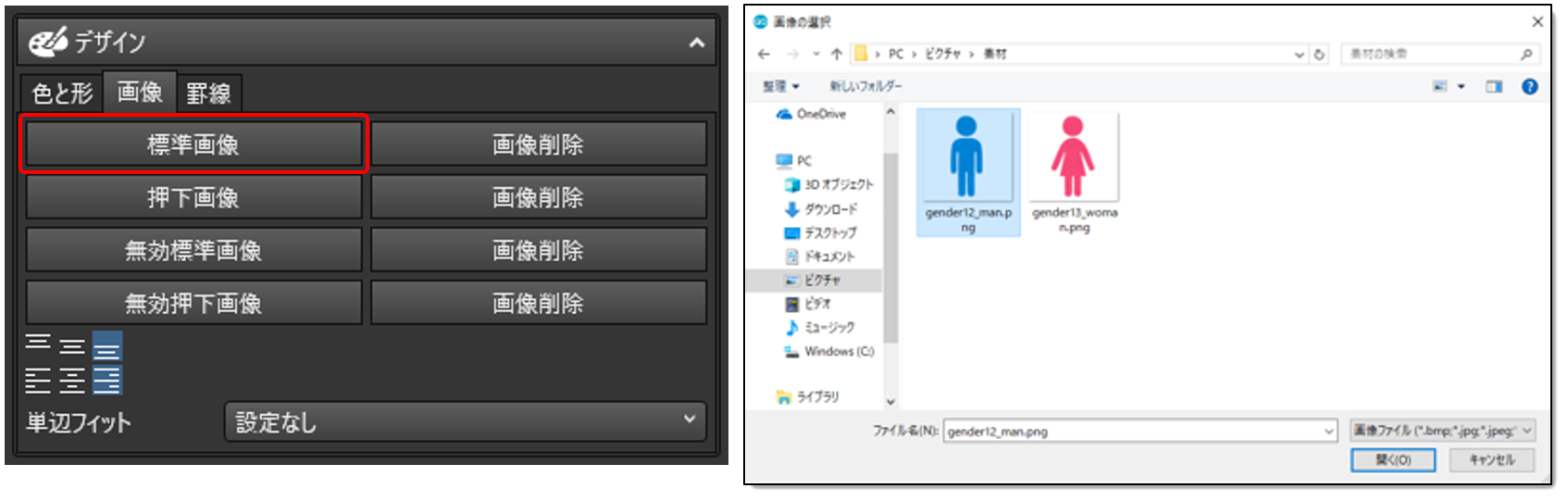Click the 標準画像 button
Screen dimensions: 1568x501
tap(193, 144)
